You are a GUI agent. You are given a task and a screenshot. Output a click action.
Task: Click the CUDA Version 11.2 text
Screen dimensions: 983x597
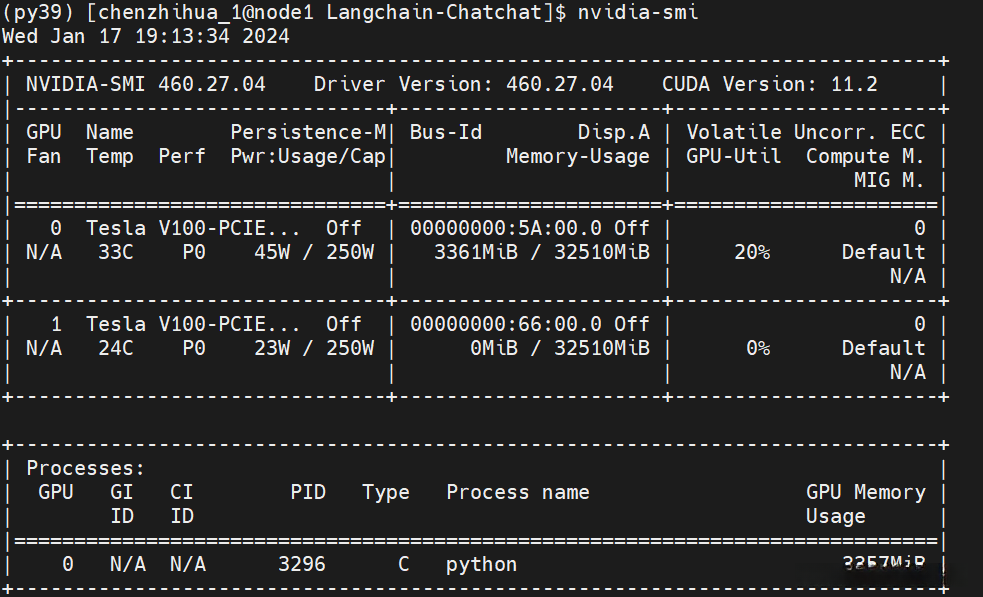pos(769,84)
